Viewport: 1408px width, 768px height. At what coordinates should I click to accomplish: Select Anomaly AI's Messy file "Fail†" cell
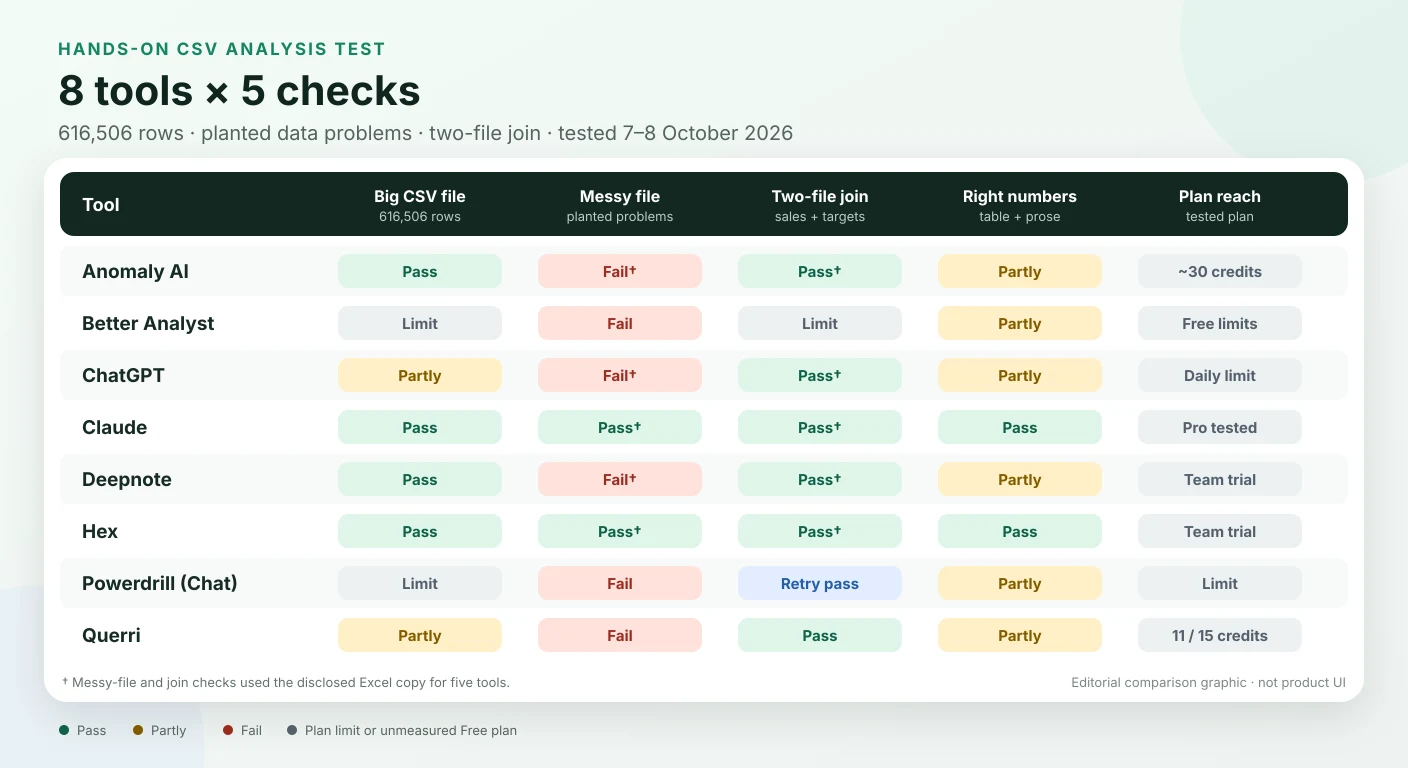coord(620,272)
